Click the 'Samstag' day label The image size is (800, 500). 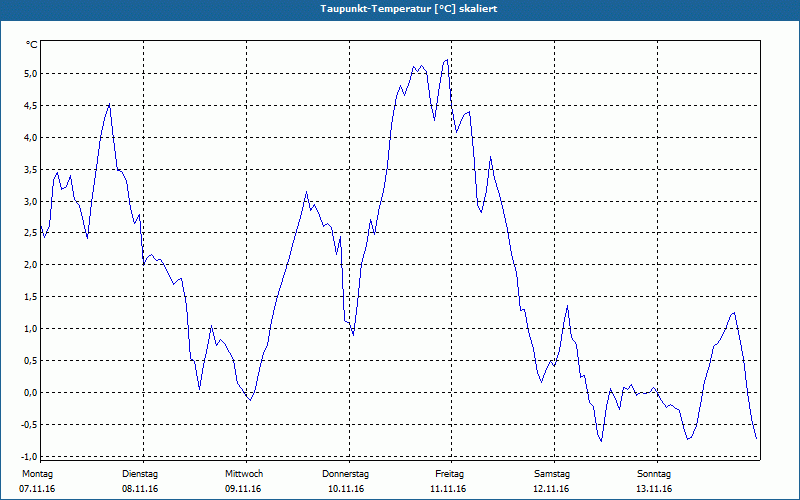(x=552, y=474)
